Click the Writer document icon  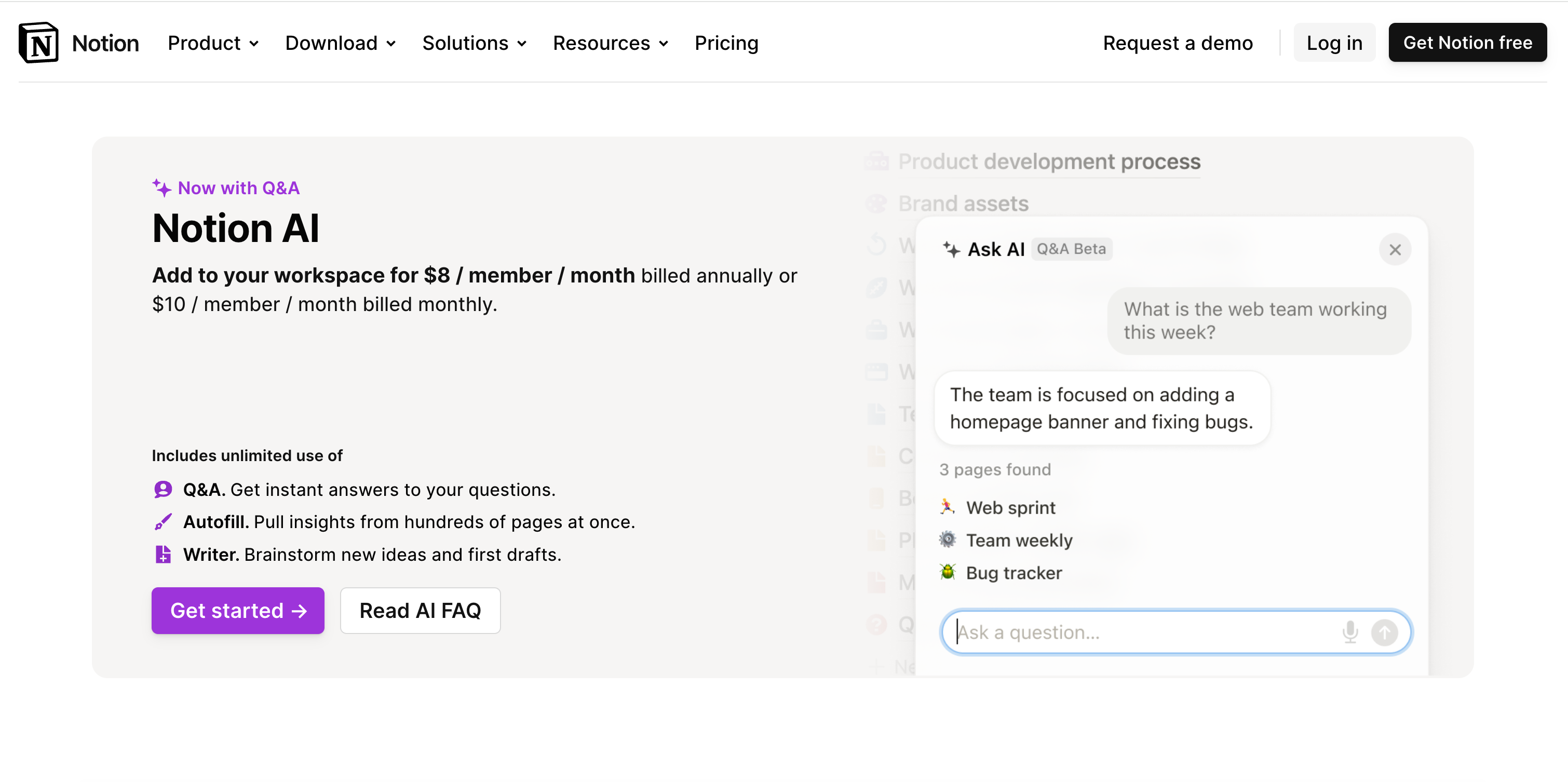tap(163, 555)
